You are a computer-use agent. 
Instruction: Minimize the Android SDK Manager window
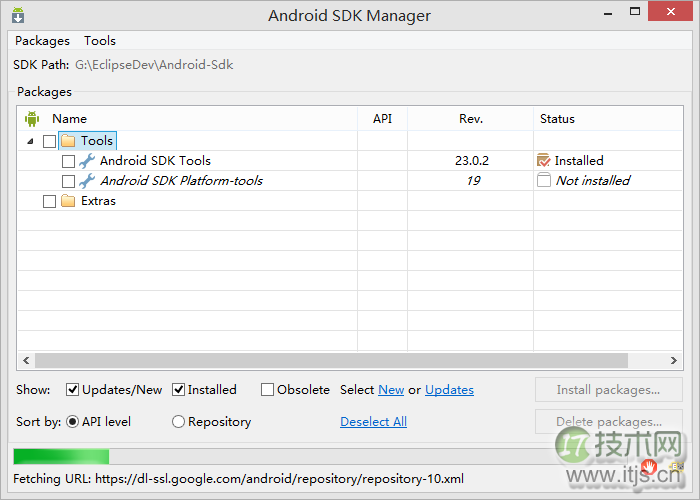click(608, 13)
